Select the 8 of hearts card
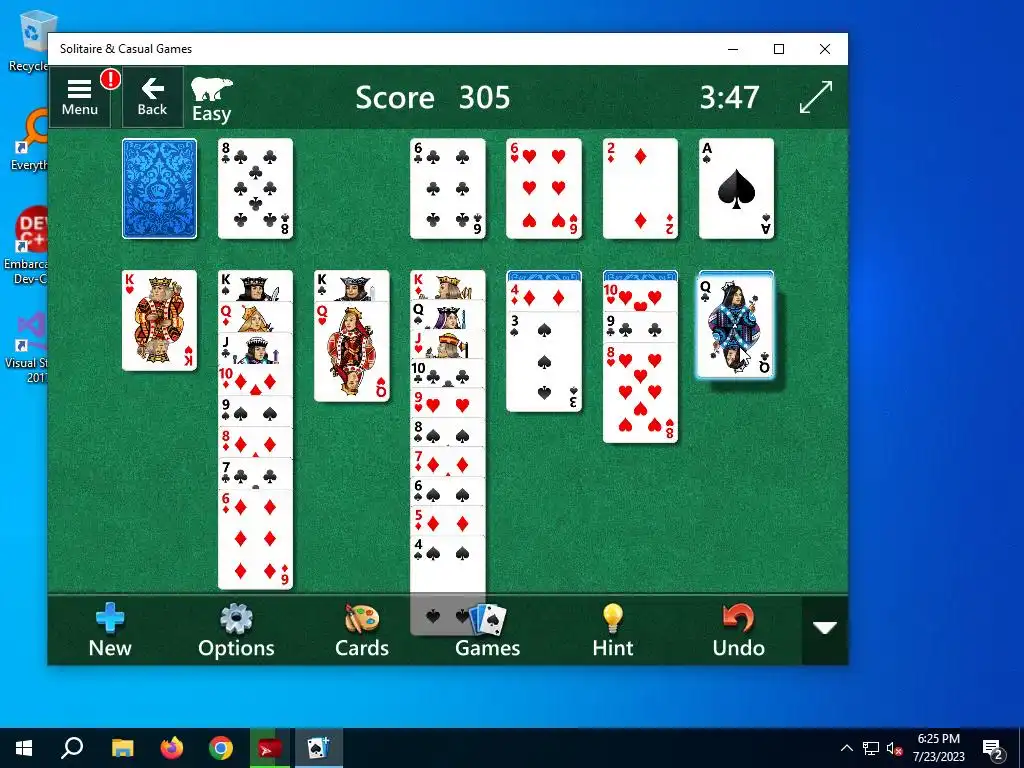 click(640, 393)
